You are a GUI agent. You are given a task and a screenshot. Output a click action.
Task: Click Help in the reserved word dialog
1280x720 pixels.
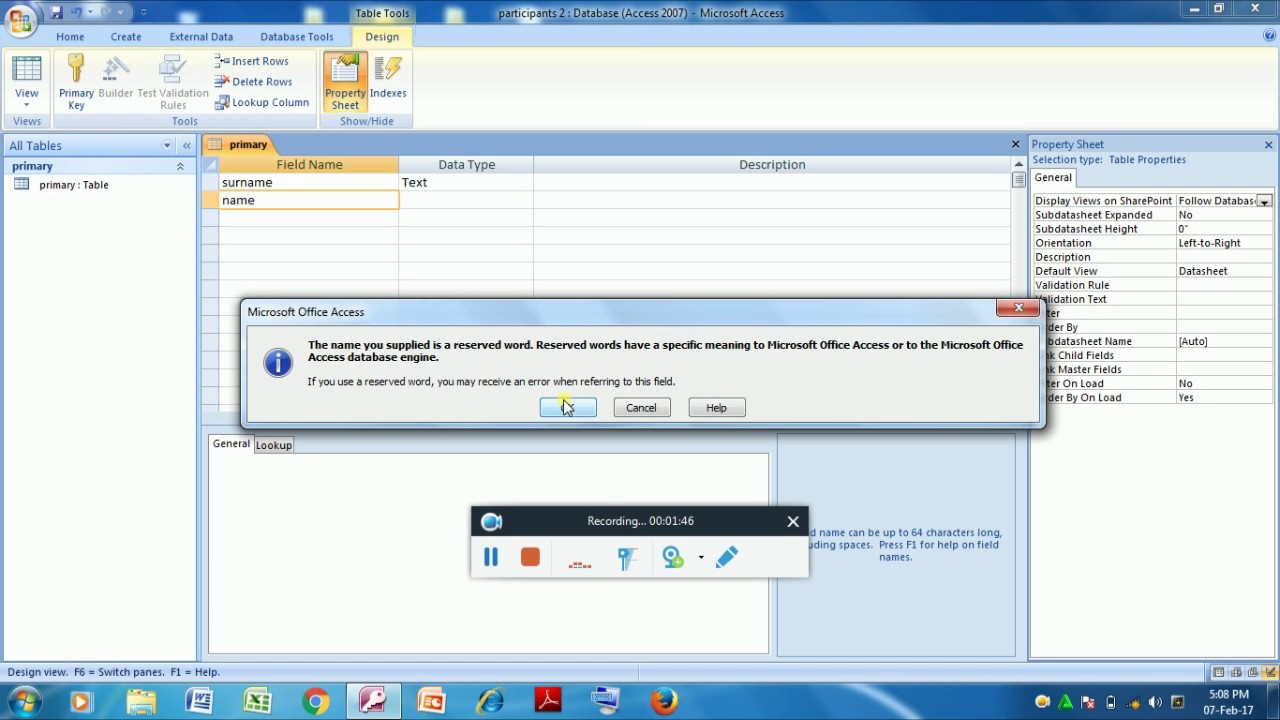click(x=717, y=408)
